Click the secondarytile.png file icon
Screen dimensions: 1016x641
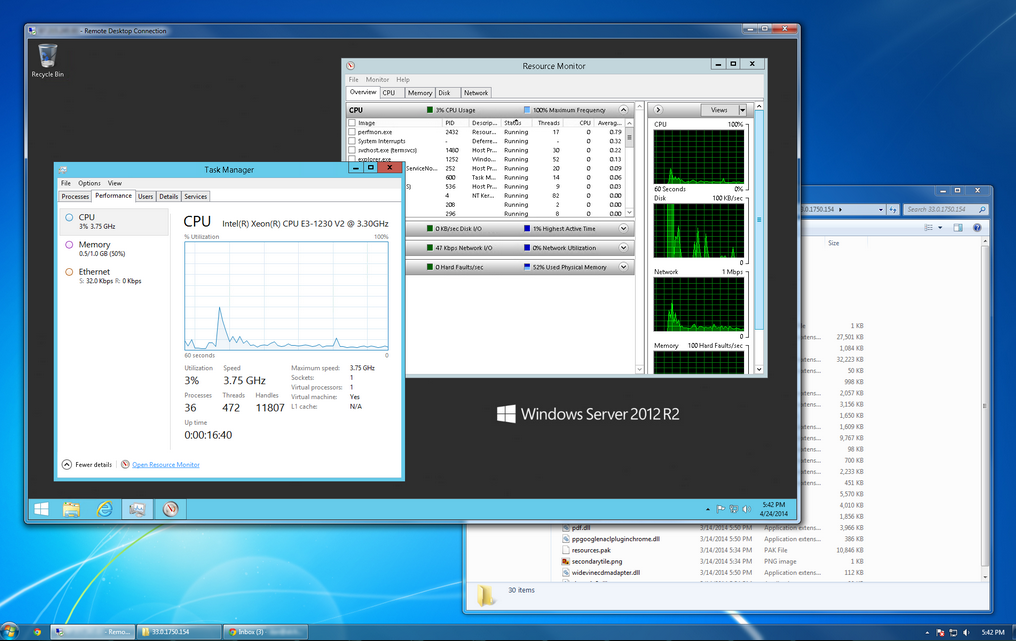coord(566,561)
